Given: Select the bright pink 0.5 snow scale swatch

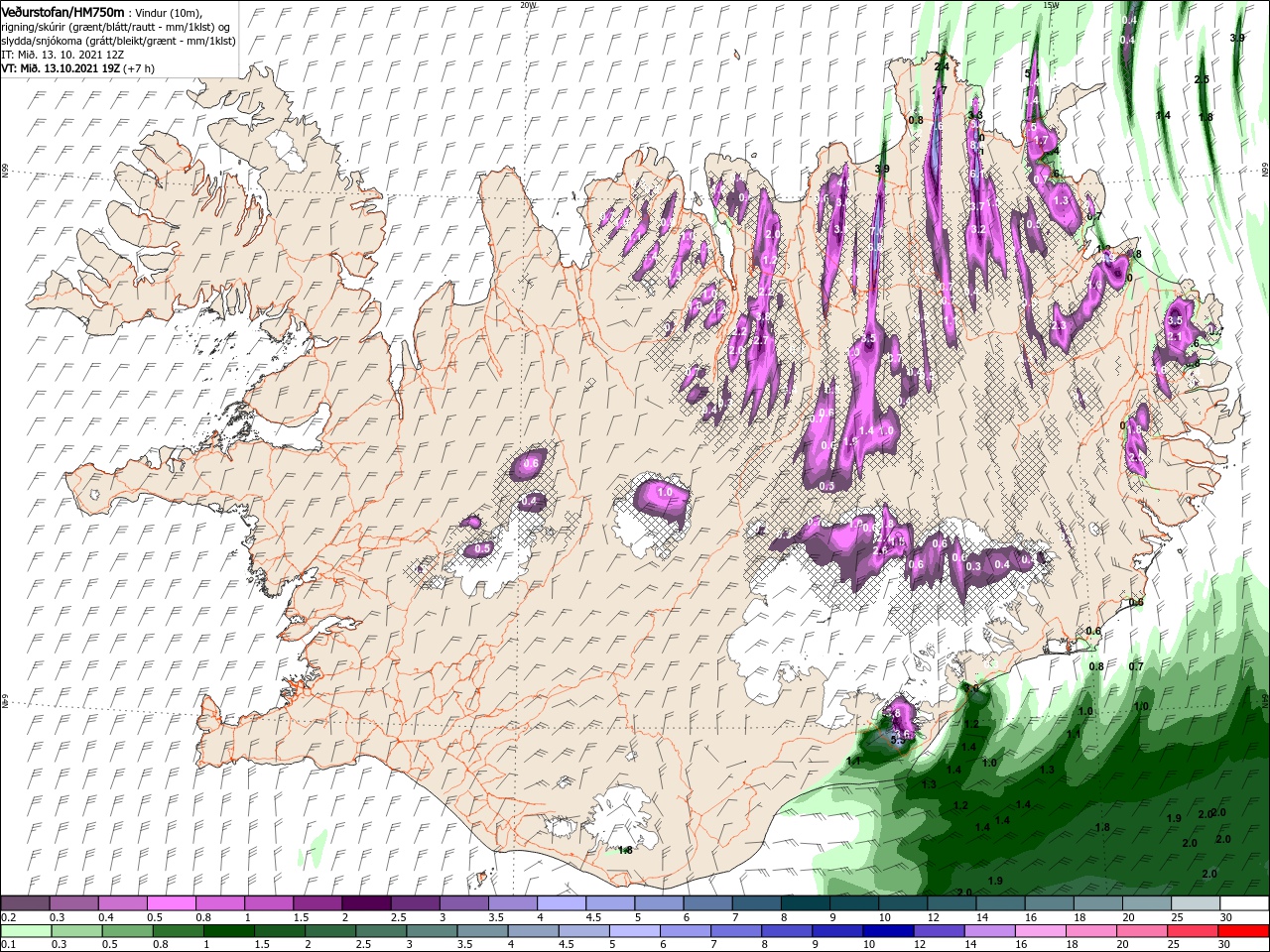Looking at the screenshot, I should [171, 903].
